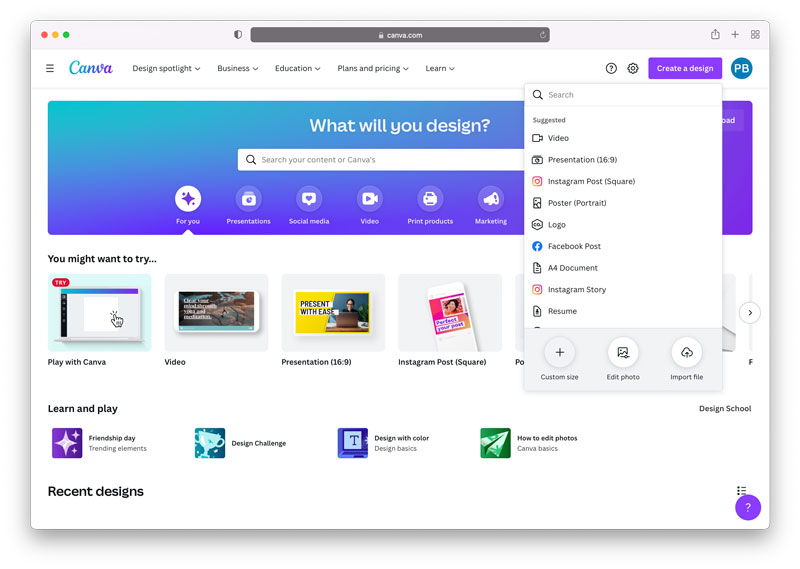Image resolution: width=800 pixels, height=569 pixels.
Task: Click the Canva logo
Action: (91, 67)
